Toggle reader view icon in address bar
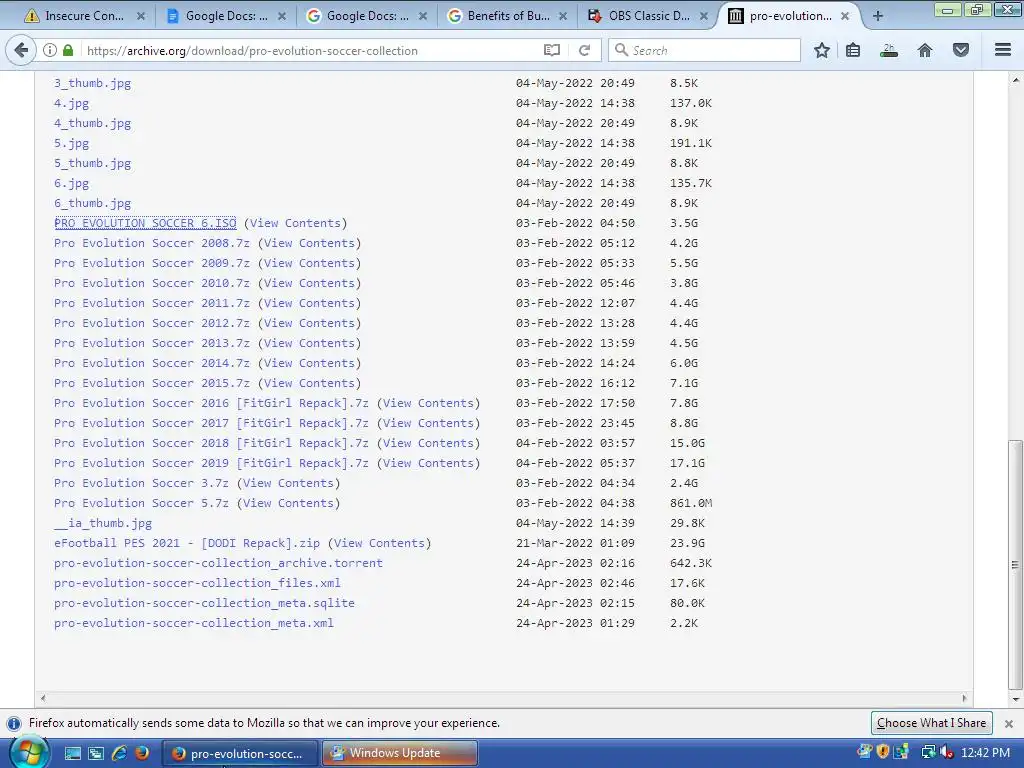 pyautogui.click(x=552, y=50)
